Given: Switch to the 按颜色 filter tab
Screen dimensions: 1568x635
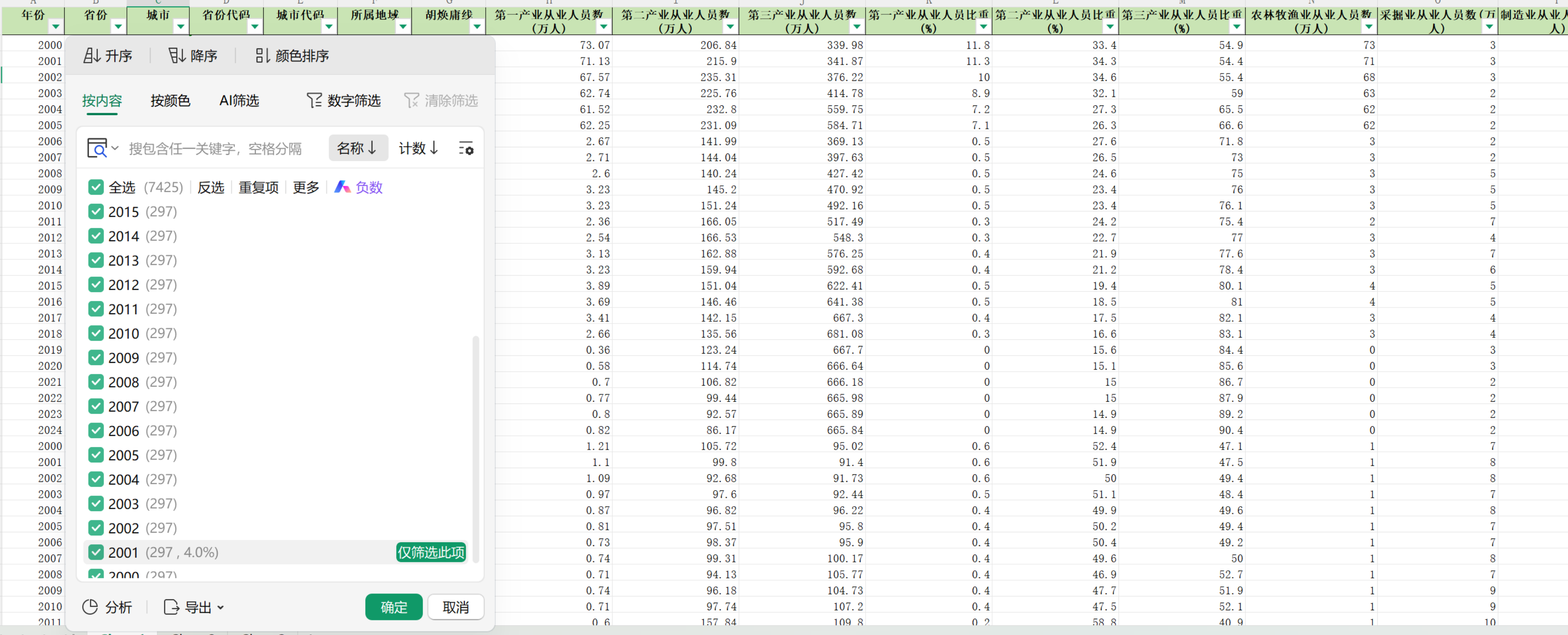Looking at the screenshot, I should click(170, 100).
